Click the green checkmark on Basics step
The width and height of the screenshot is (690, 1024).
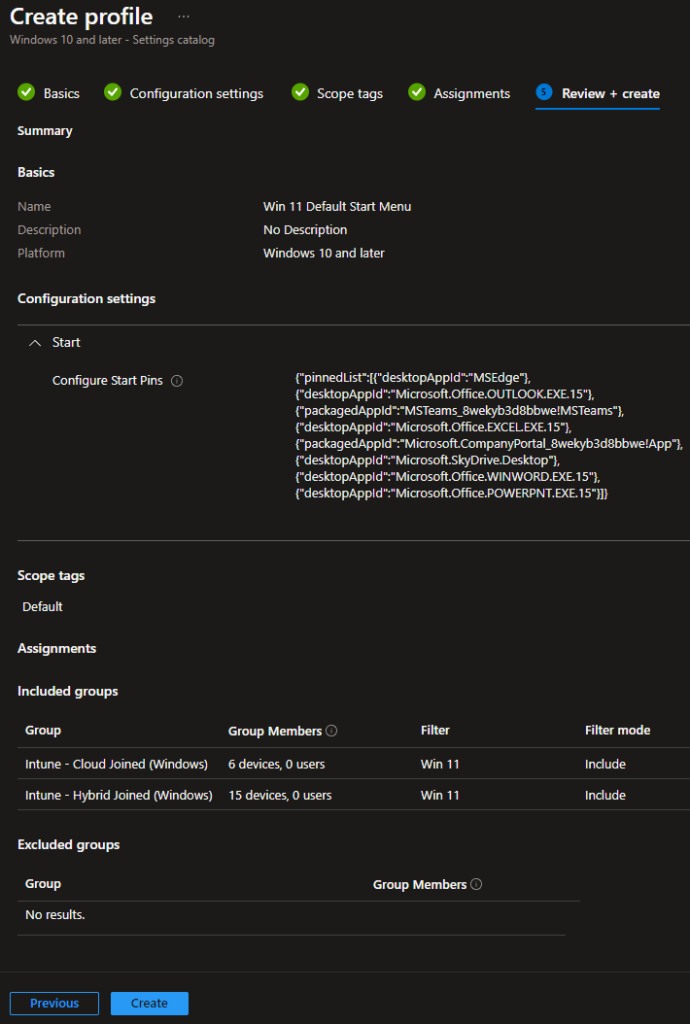[x=25, y=92]
